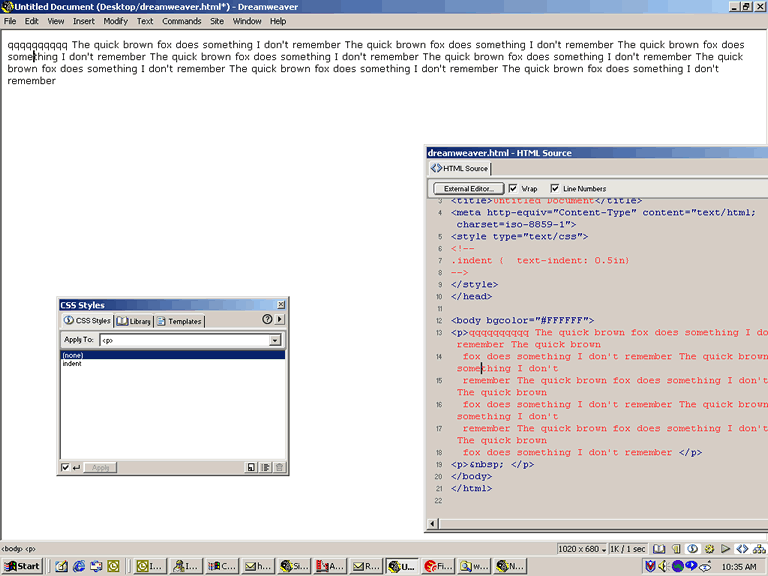768x576 pixels.
Task: Open the Commands menu
Action: click(182, 21)
